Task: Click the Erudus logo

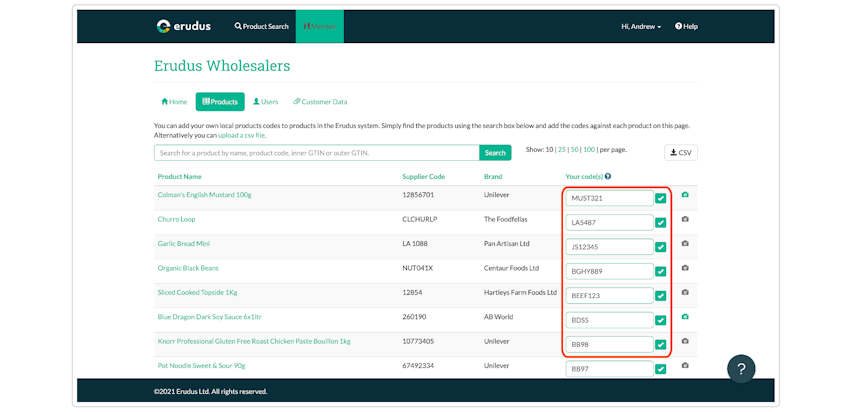Action: click(x=183, y=26)
